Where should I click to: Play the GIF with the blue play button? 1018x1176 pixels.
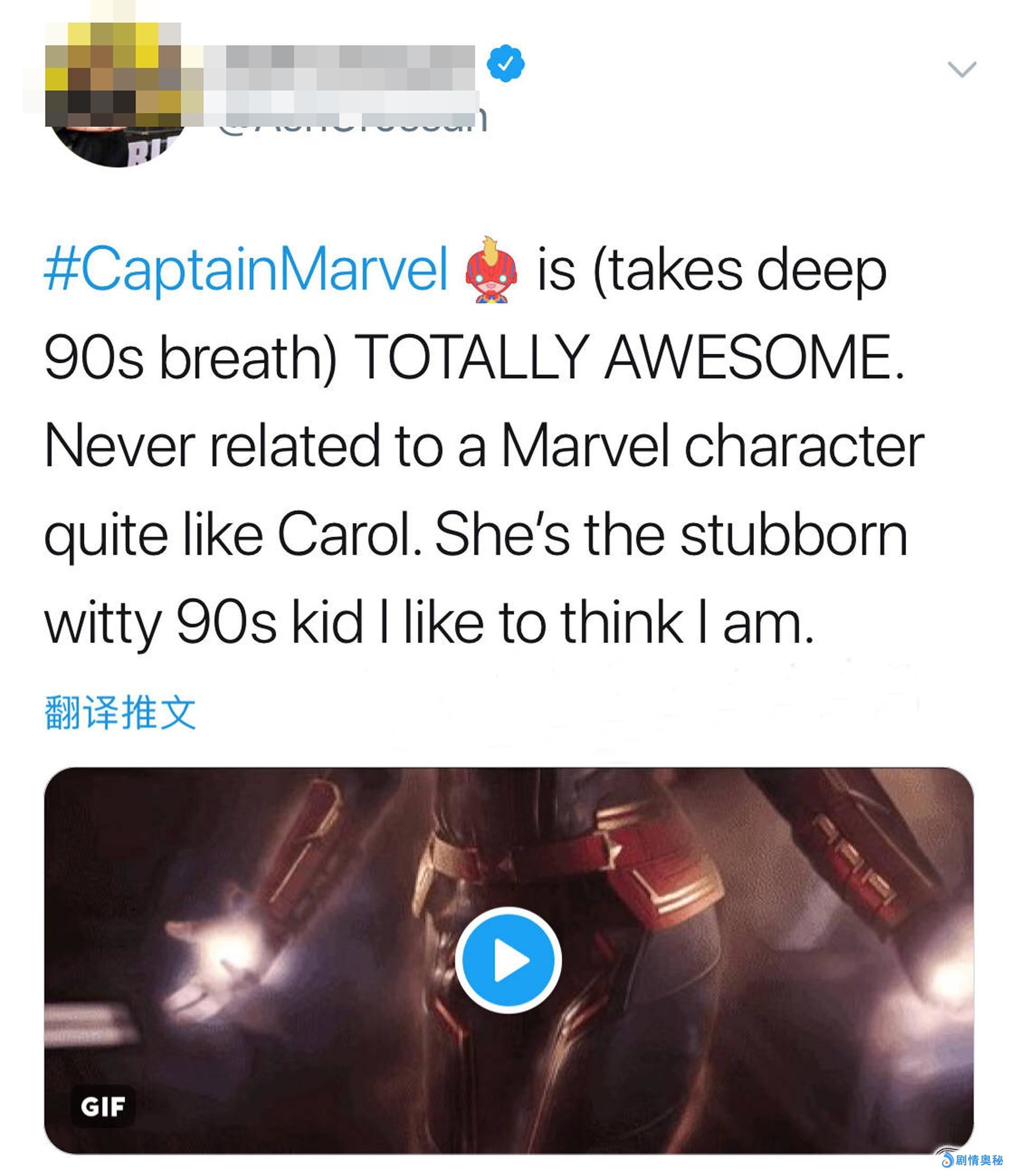(508, 960)
